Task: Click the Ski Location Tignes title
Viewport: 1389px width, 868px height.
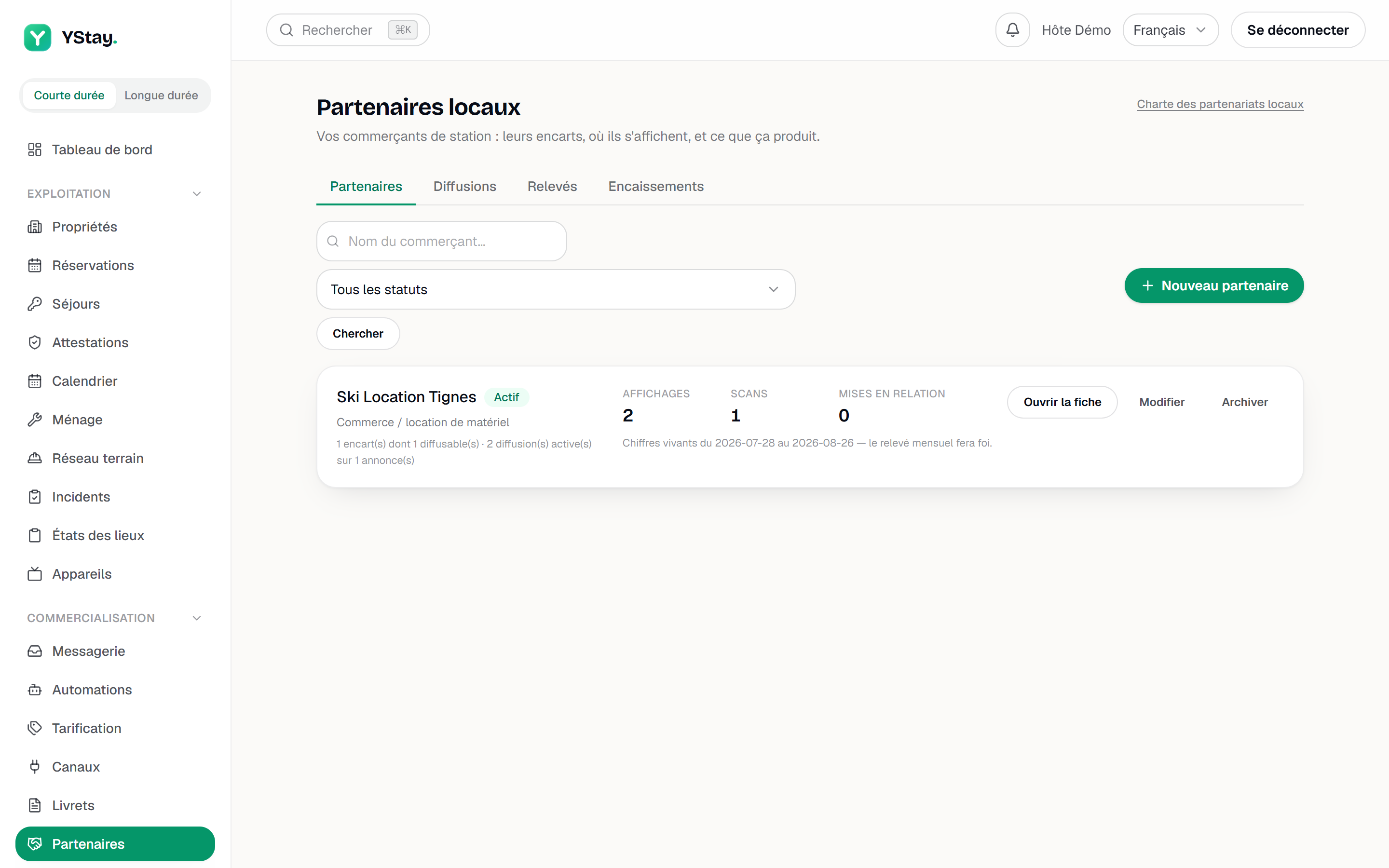Action: tap(407, 397)
